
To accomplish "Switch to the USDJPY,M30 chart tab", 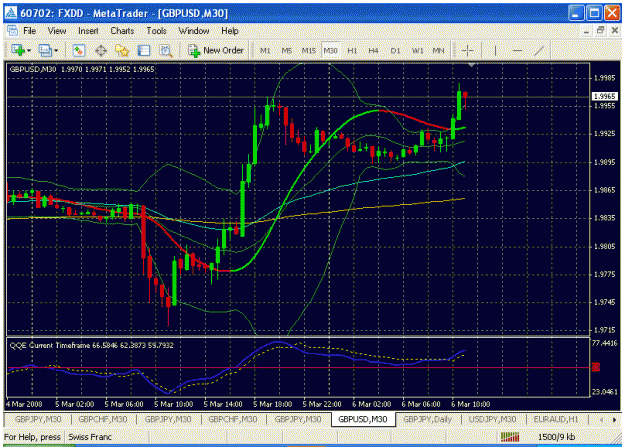I will 492,419.
